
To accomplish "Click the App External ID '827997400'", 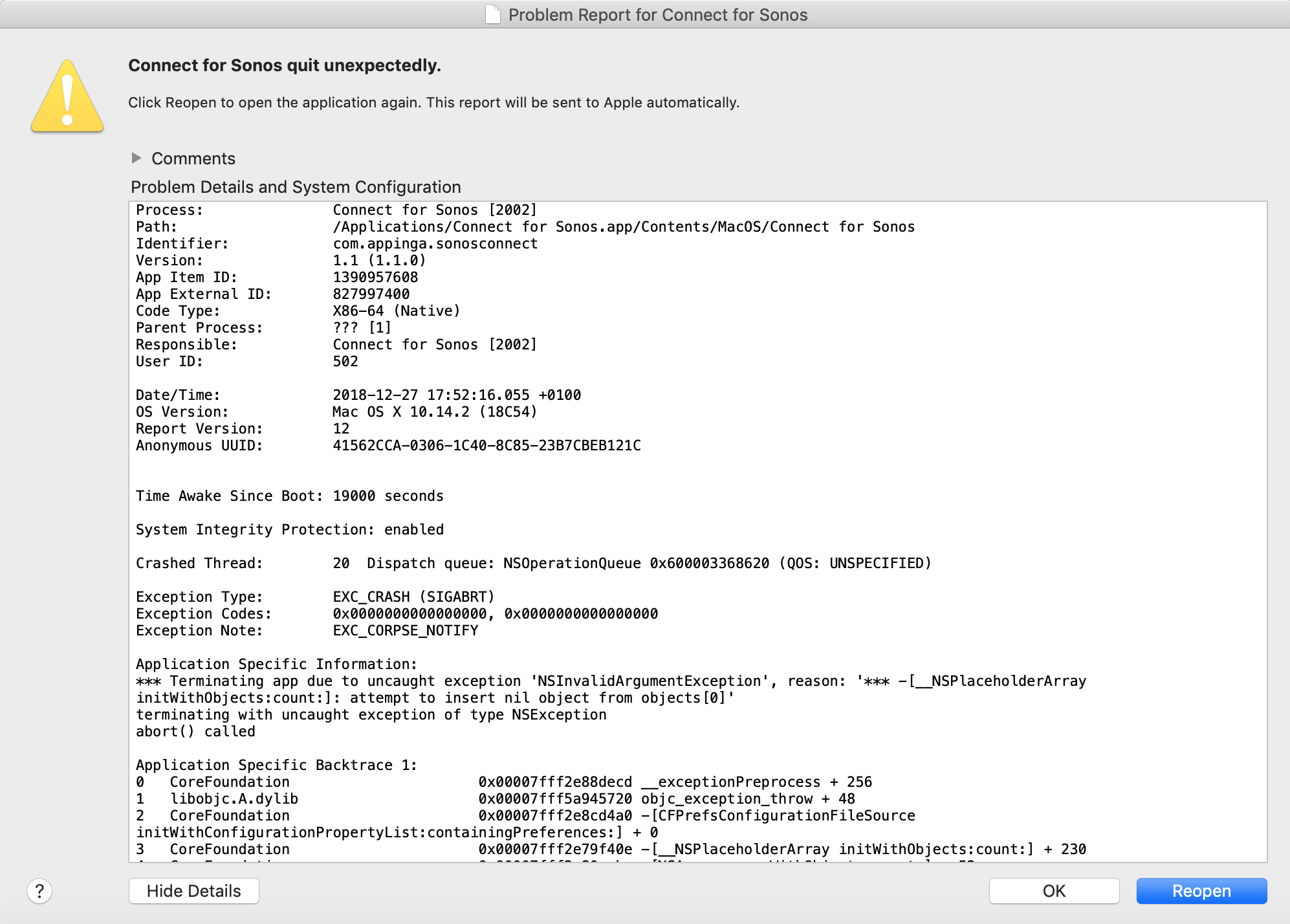I will click(371, 294).
